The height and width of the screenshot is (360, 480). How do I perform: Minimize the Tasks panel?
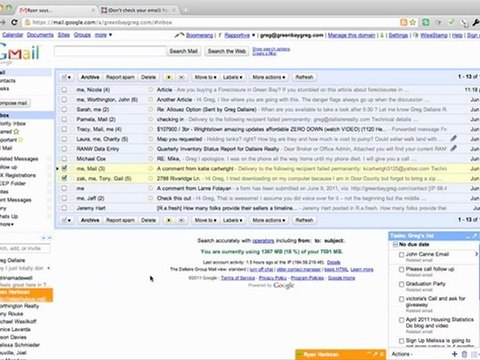(x=467, y=236)
